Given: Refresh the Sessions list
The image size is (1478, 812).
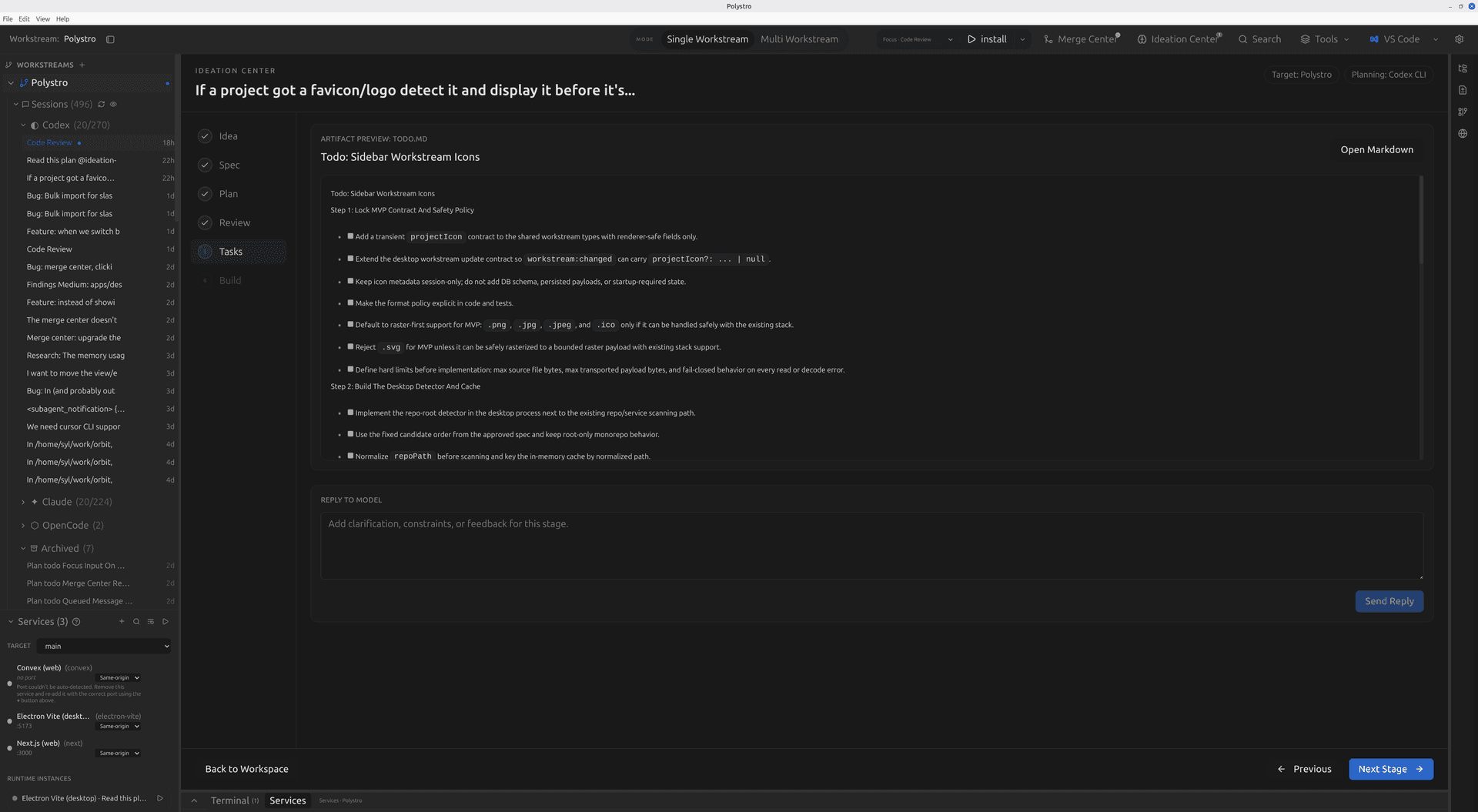Looking at the screenshot, I should click(101, 104).
